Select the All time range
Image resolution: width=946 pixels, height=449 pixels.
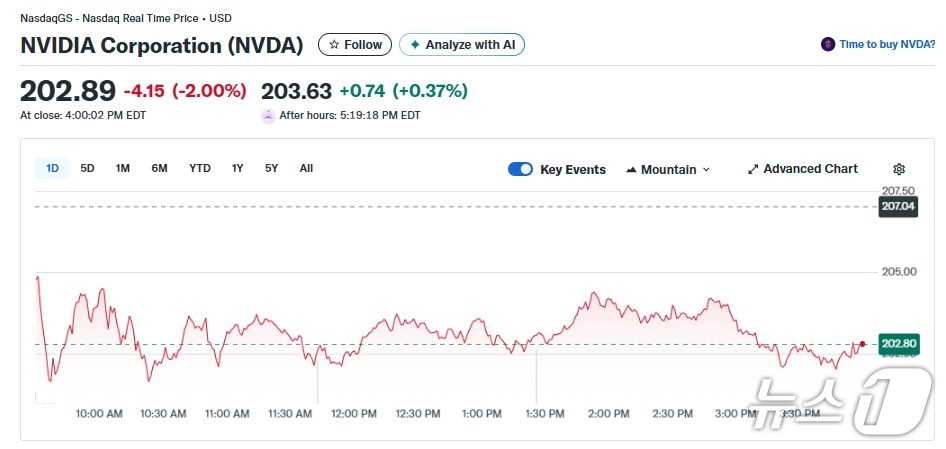(306, 168)
